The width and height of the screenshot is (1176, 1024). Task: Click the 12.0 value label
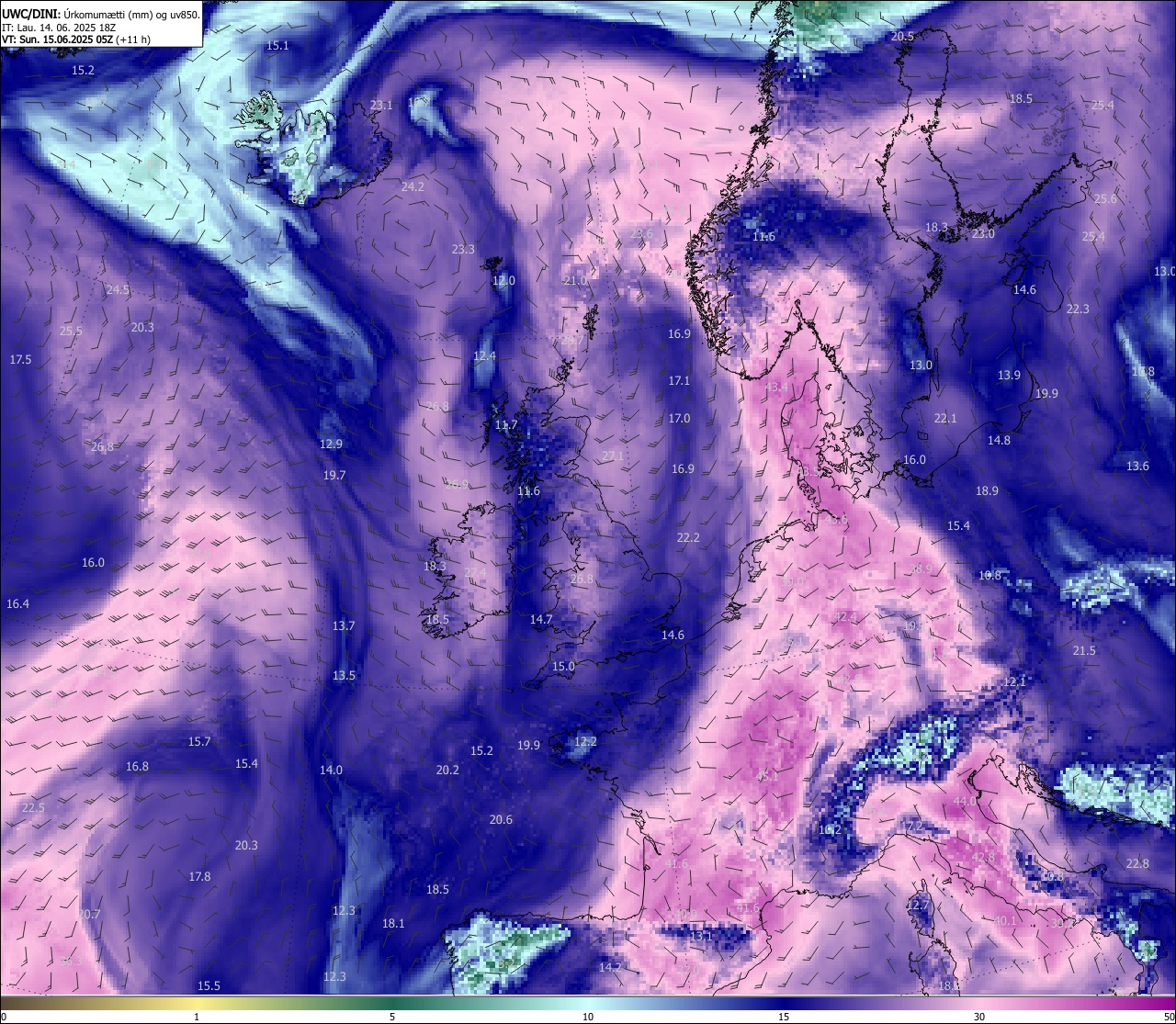tap(503, 280)
